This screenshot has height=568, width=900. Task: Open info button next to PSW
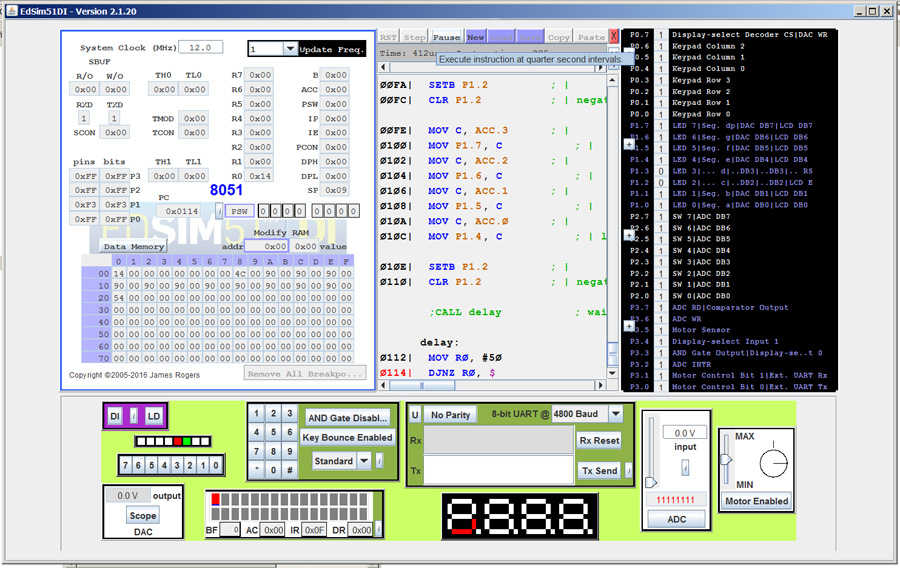(x=219, y=211)
